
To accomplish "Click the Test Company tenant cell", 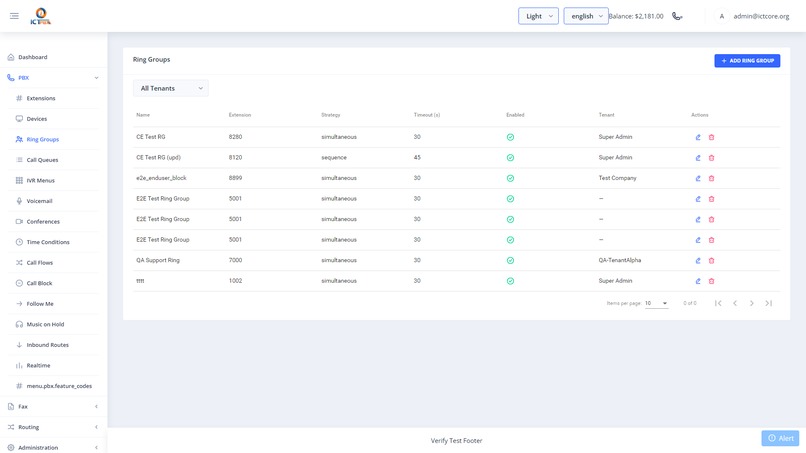I will (x=617, y=178).
